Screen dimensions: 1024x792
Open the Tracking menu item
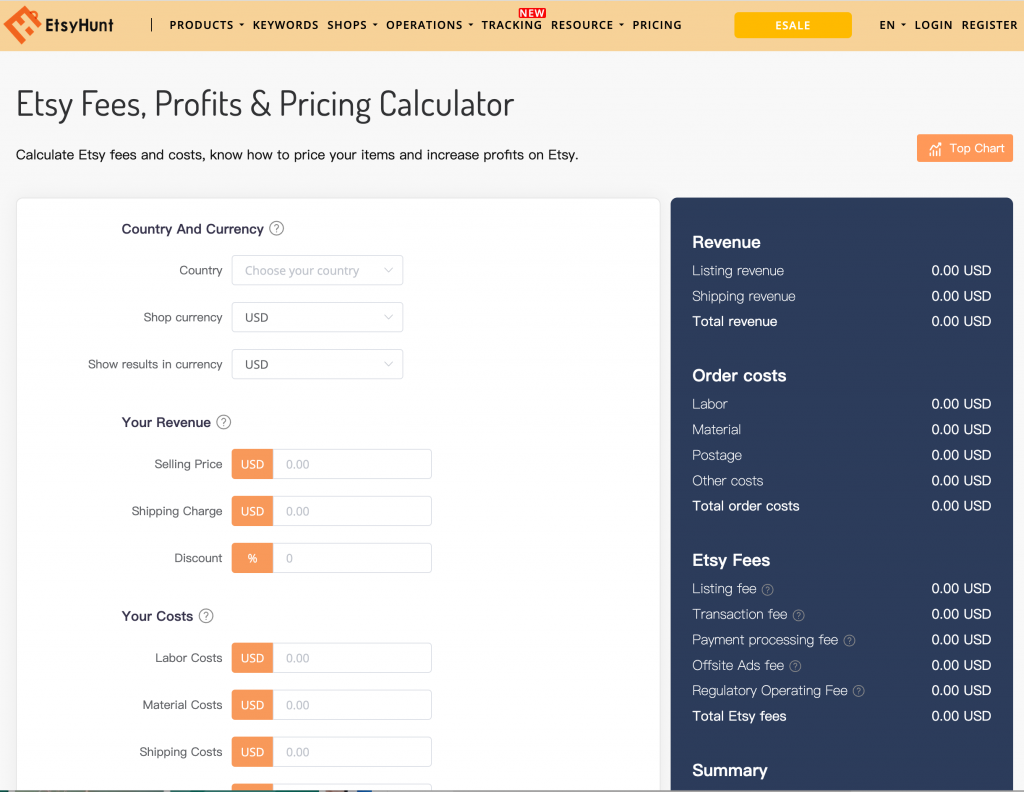(511, 25)
